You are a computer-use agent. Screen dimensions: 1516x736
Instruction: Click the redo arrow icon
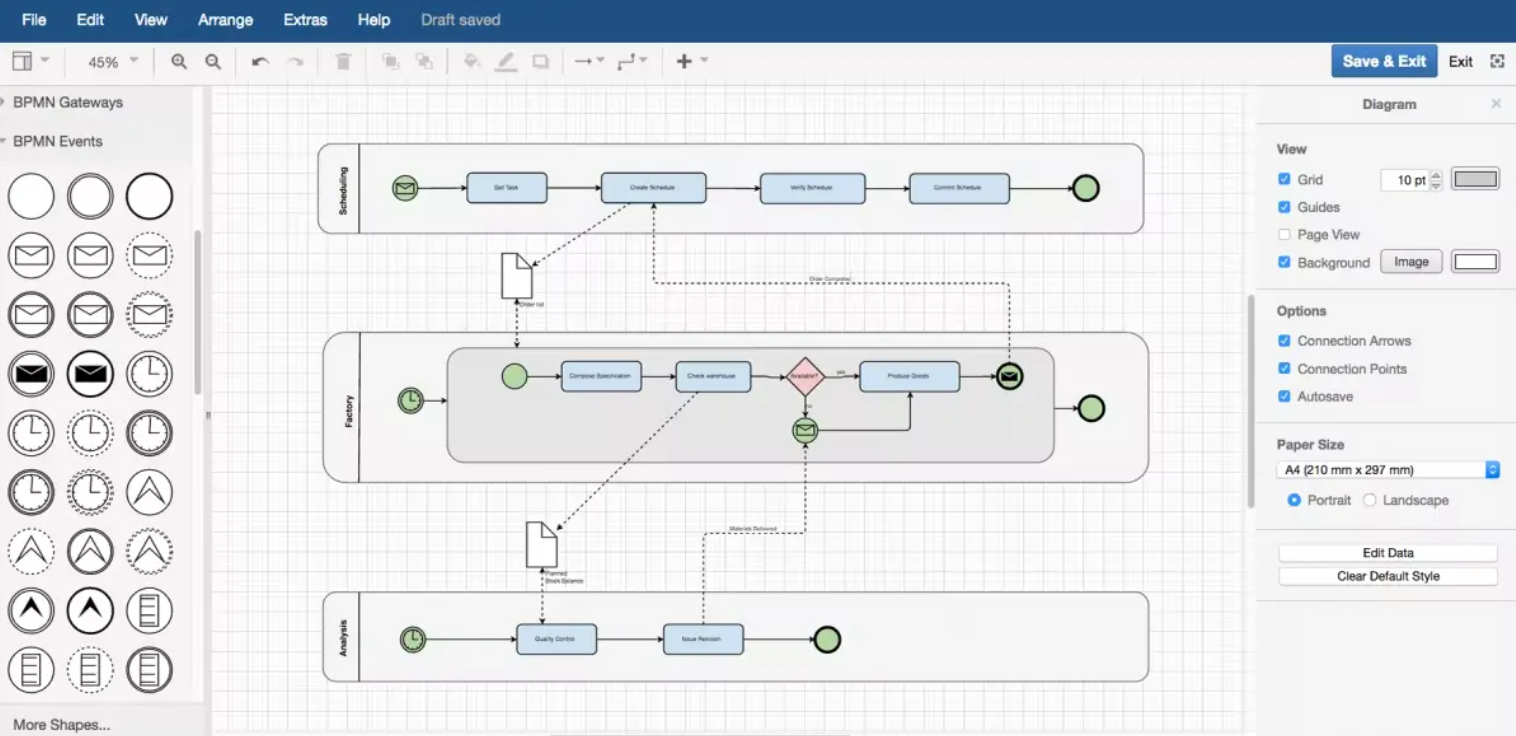click(x=296, y=62)
